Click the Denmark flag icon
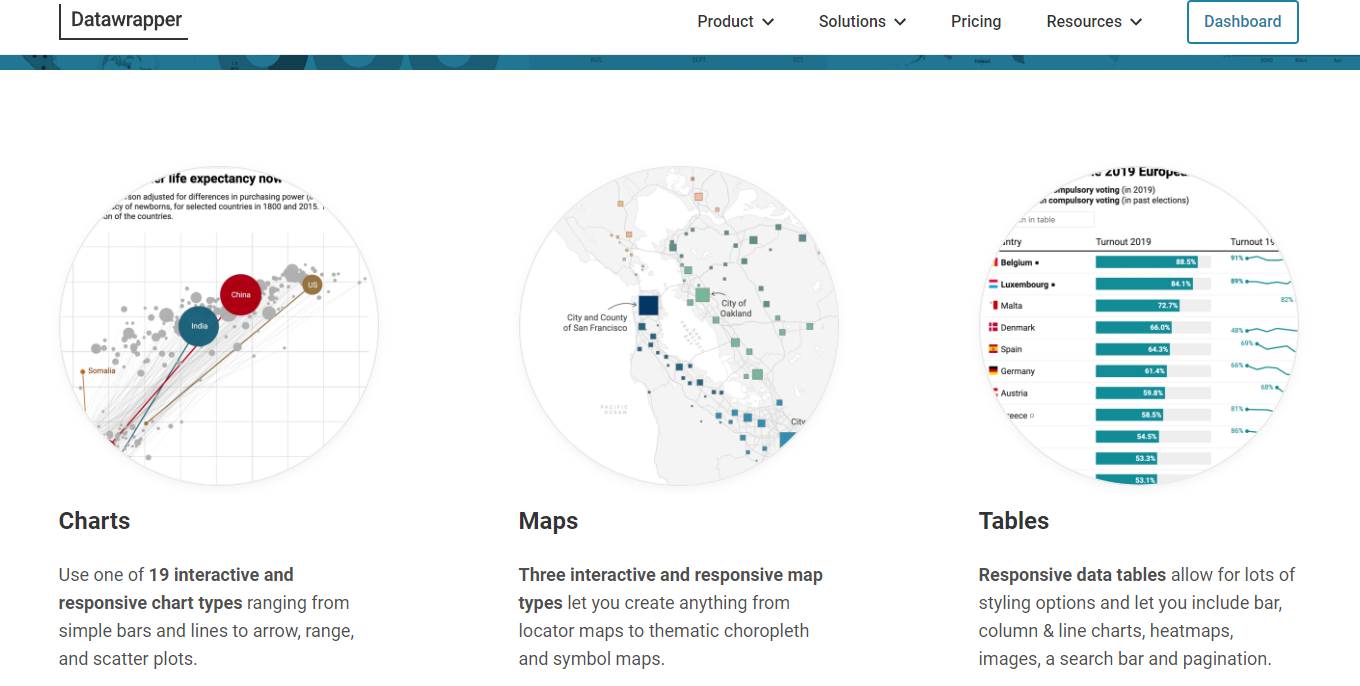 (x=992, y=327)
